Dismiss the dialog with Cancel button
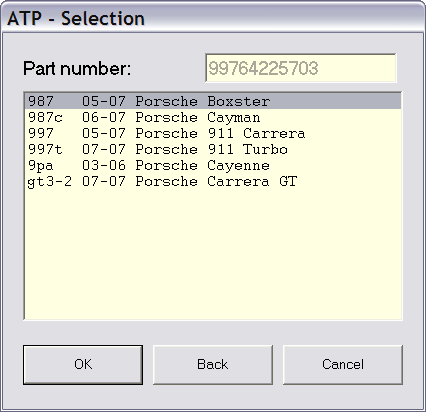Screen dimensions: 426x412 (x=343, y=364)
